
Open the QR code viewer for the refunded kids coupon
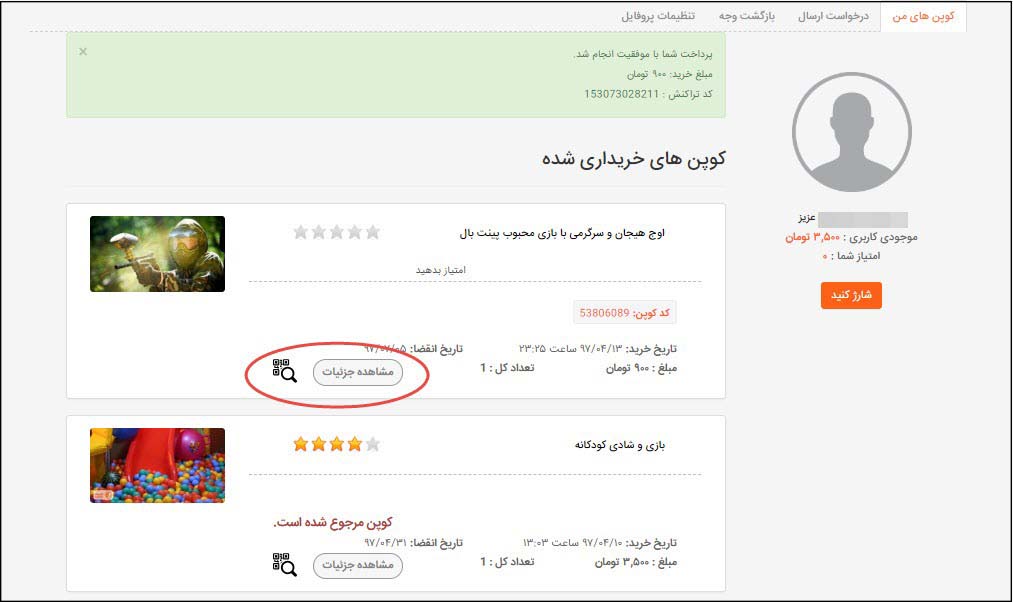pyautogui.click(x=285, y=564)
